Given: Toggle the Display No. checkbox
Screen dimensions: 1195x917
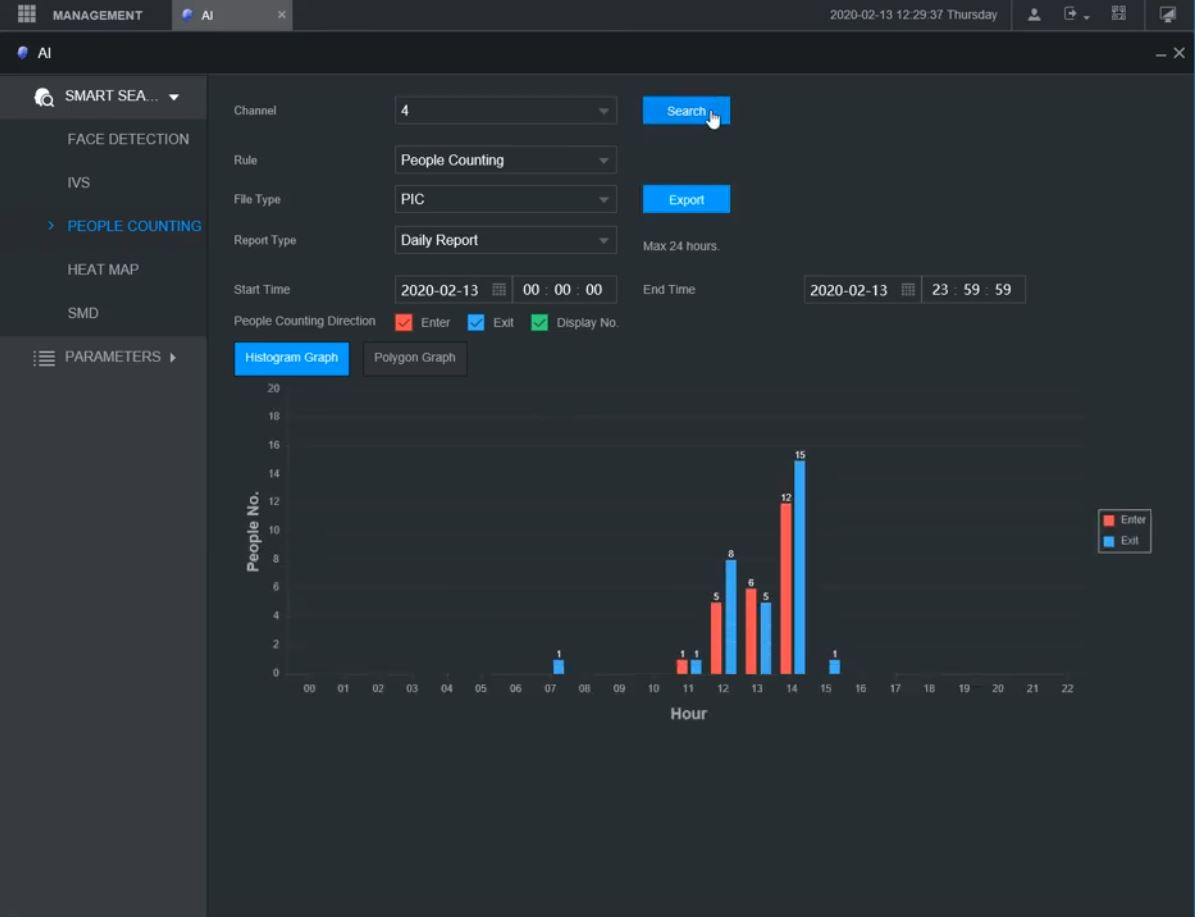Looking at the screenshot, I should pyautogui.click(x=540, y=323).
